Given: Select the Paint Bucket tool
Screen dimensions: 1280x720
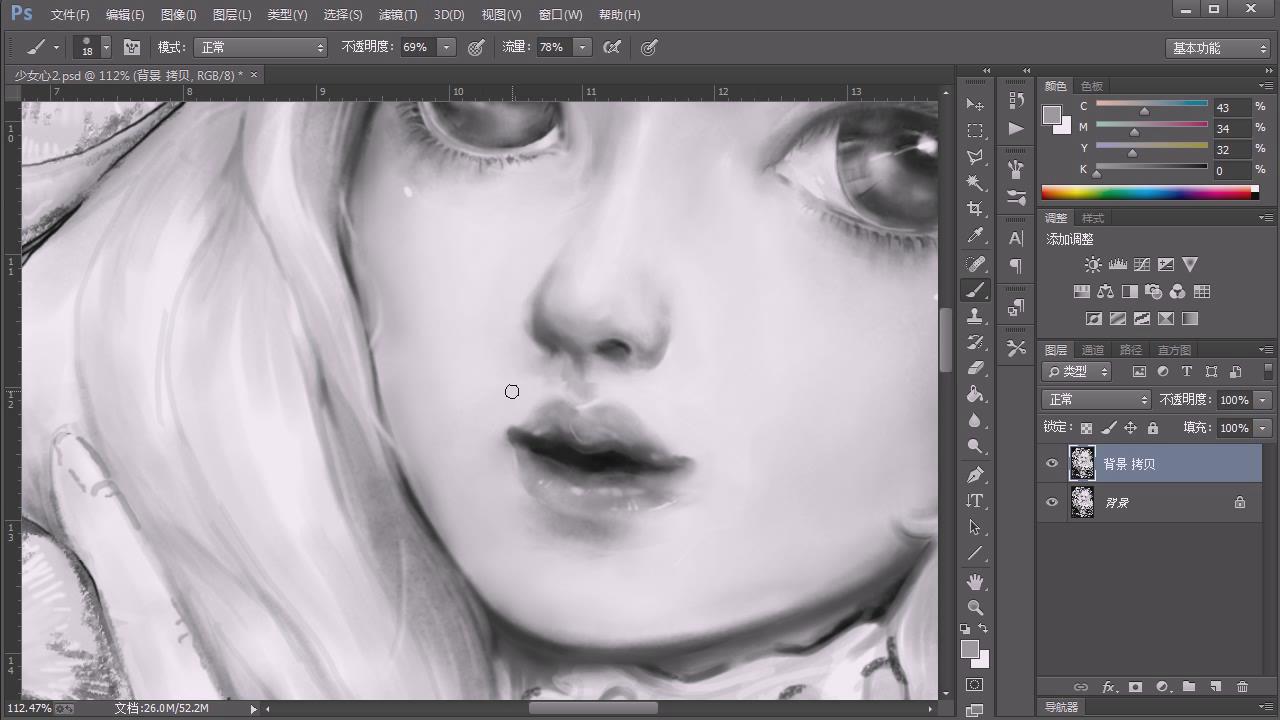Looking at the screenshot, I should [975, 394].
